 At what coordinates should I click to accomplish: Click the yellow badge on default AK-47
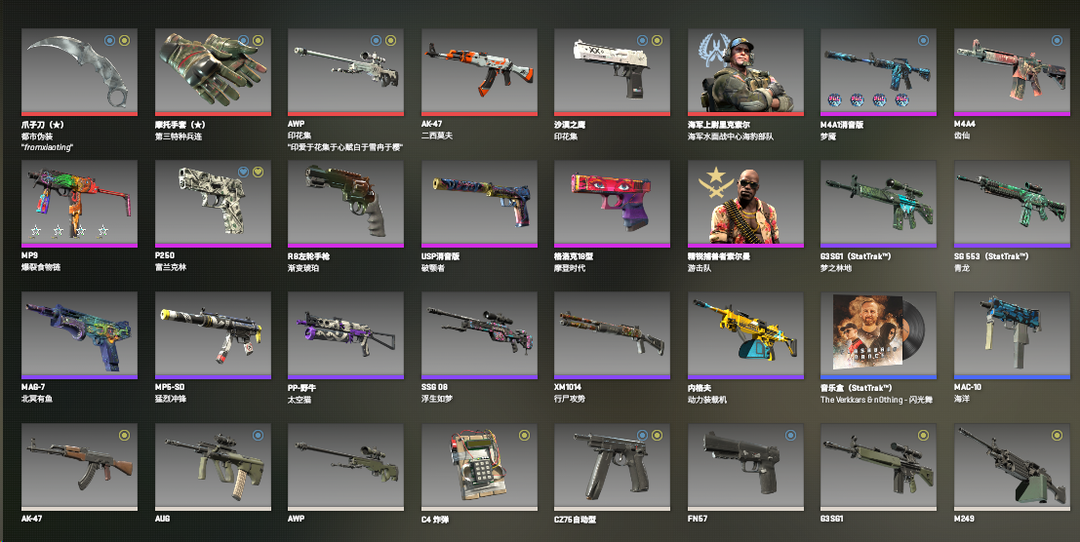pos(124,435)
